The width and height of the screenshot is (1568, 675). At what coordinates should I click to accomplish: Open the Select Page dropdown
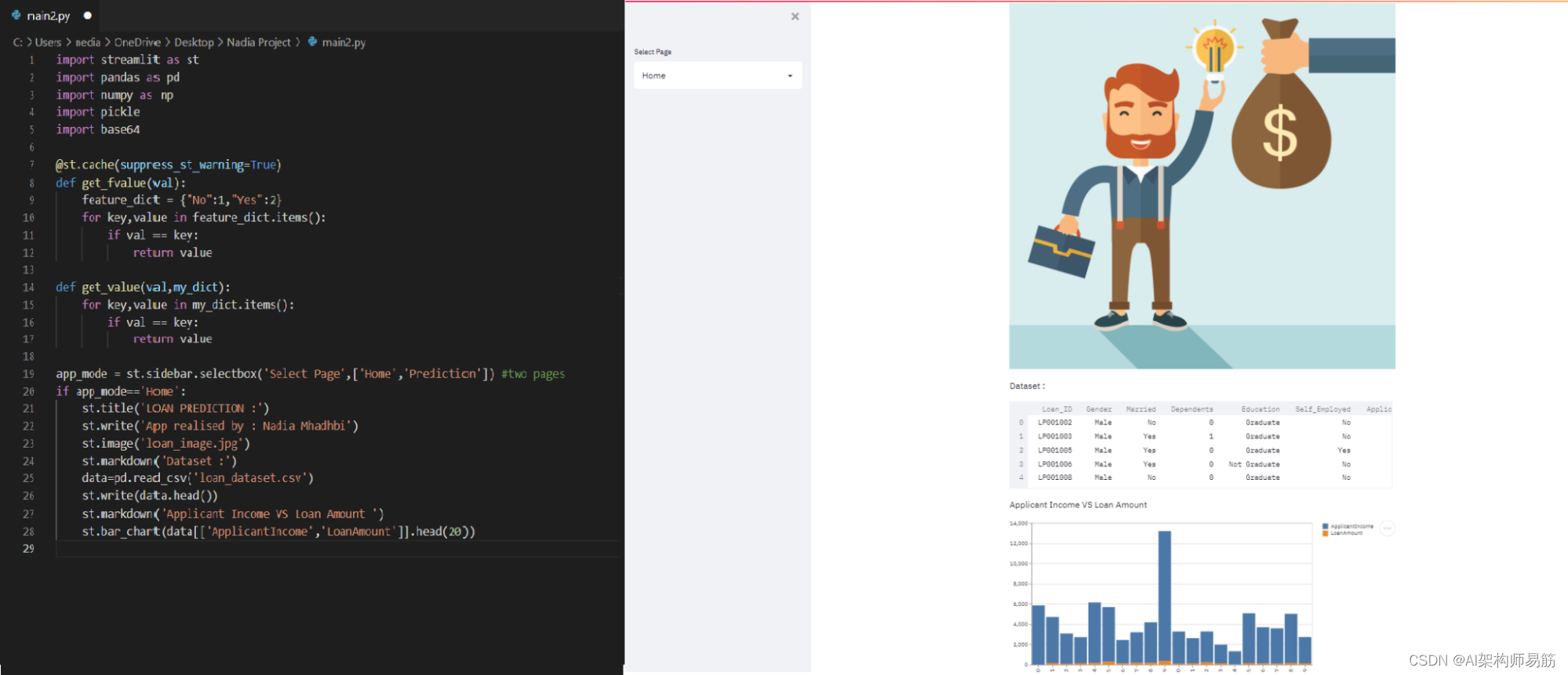pos(718,75)
